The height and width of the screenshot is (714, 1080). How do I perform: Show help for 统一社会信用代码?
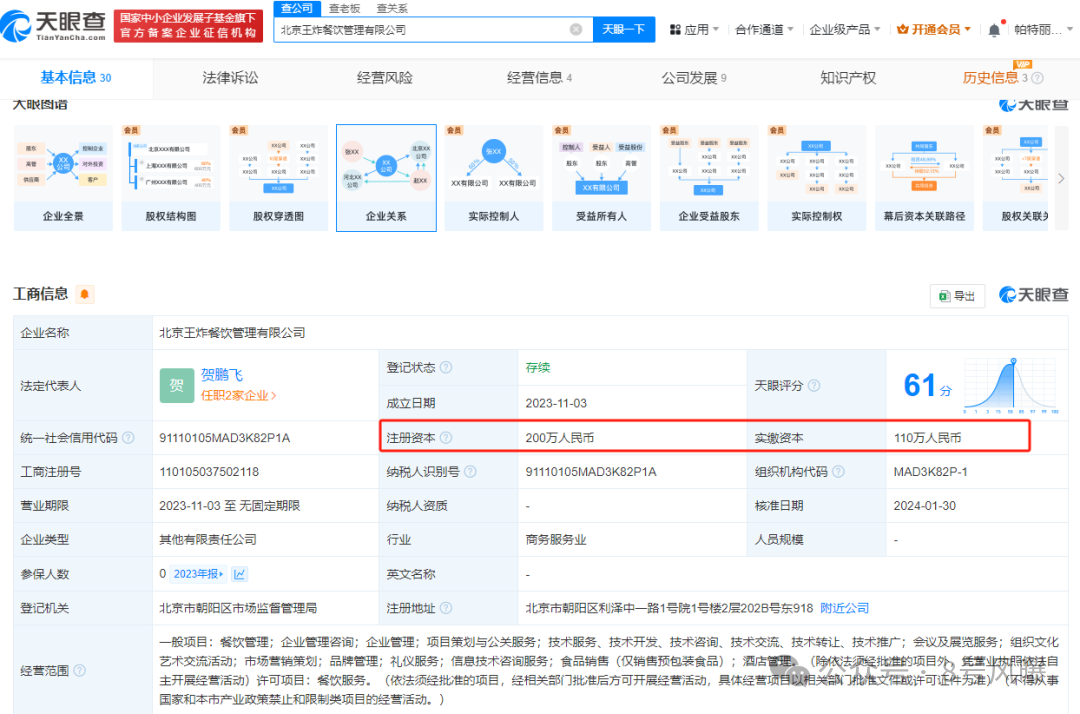[127, 438]
